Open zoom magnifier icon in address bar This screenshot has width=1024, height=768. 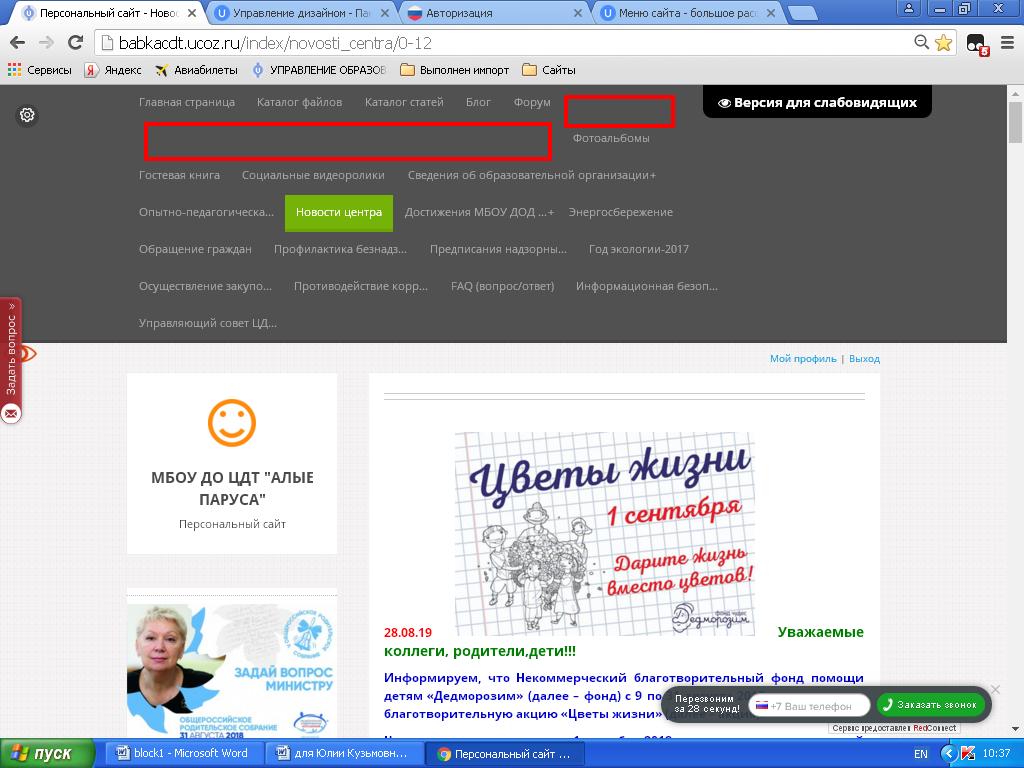pyautogui.click(x=921, y=42)
